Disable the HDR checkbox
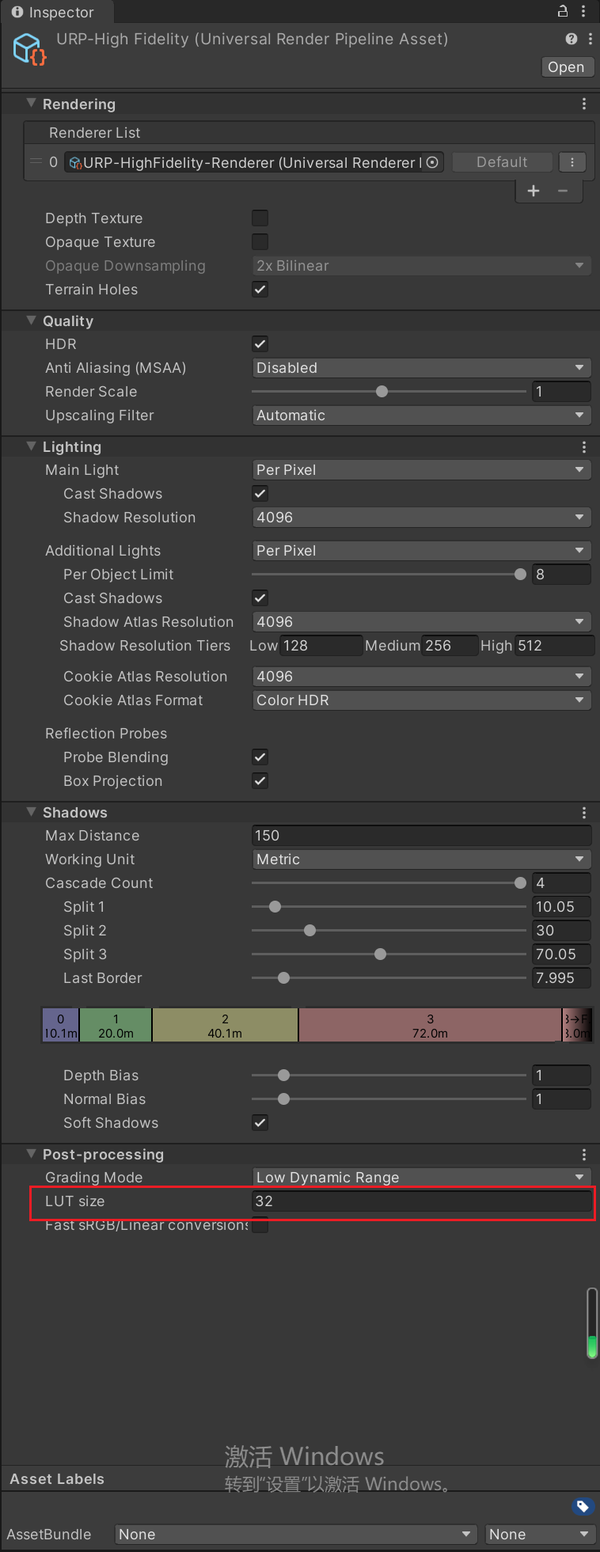Image resolution: width=600 pixels, height=1552 pixels. 260,344
